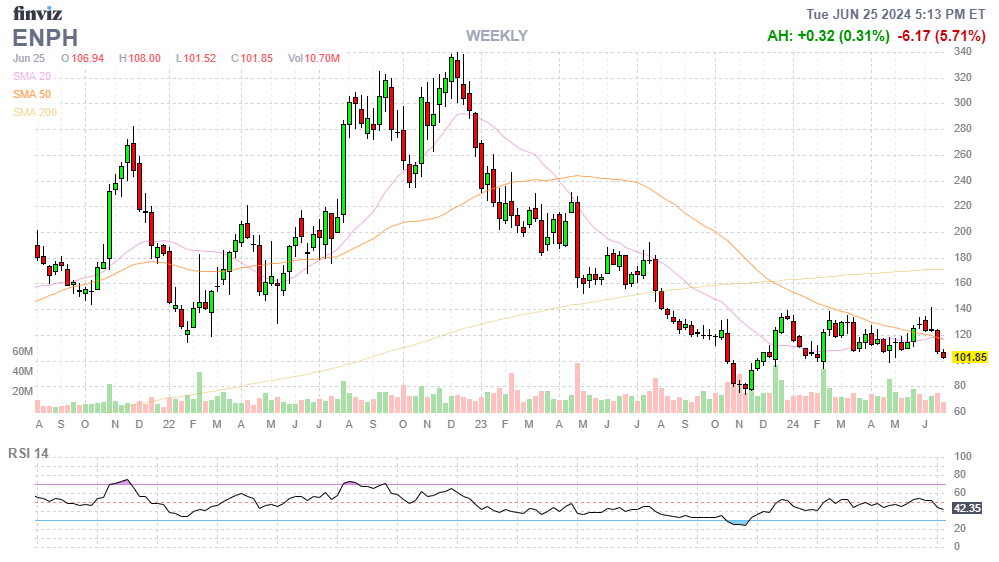999x562 pixels.
Task: Select the ENPH ticker symbol
Action: pos(45,38)
